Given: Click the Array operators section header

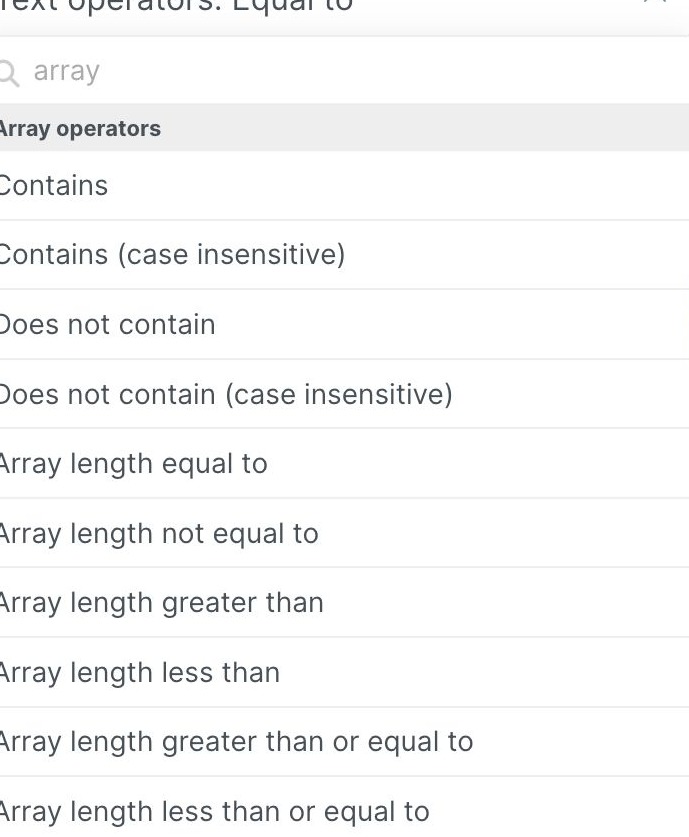Looking at the screenshot, I should pos(80,128).
